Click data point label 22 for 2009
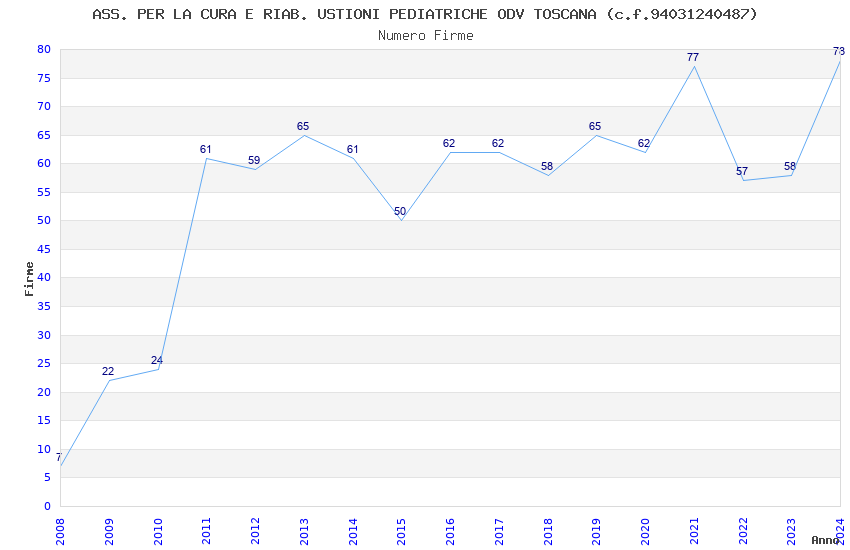This screenshot has height=550, width=850. pyautogui.click(x=108, y=371)
